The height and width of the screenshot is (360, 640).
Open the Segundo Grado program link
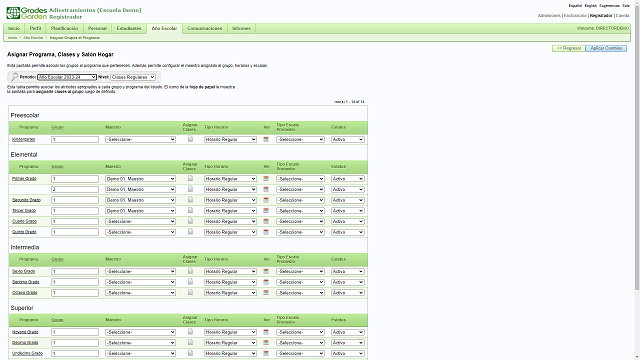pos(27,200)
